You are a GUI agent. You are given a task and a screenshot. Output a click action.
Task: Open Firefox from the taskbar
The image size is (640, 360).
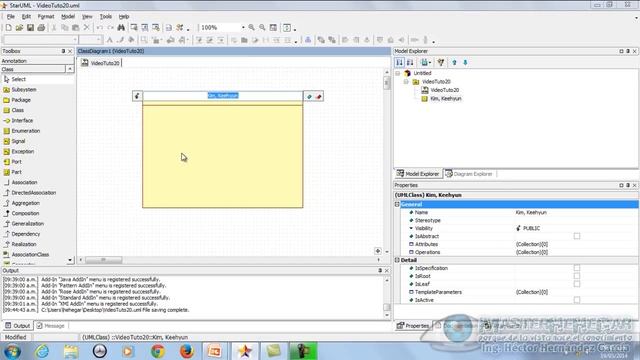pyautogui.click(x=187, y=351)
